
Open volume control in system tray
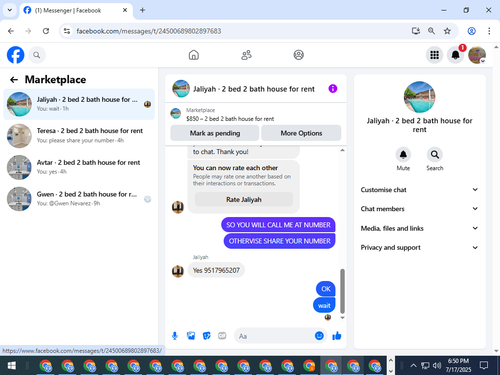437,366
